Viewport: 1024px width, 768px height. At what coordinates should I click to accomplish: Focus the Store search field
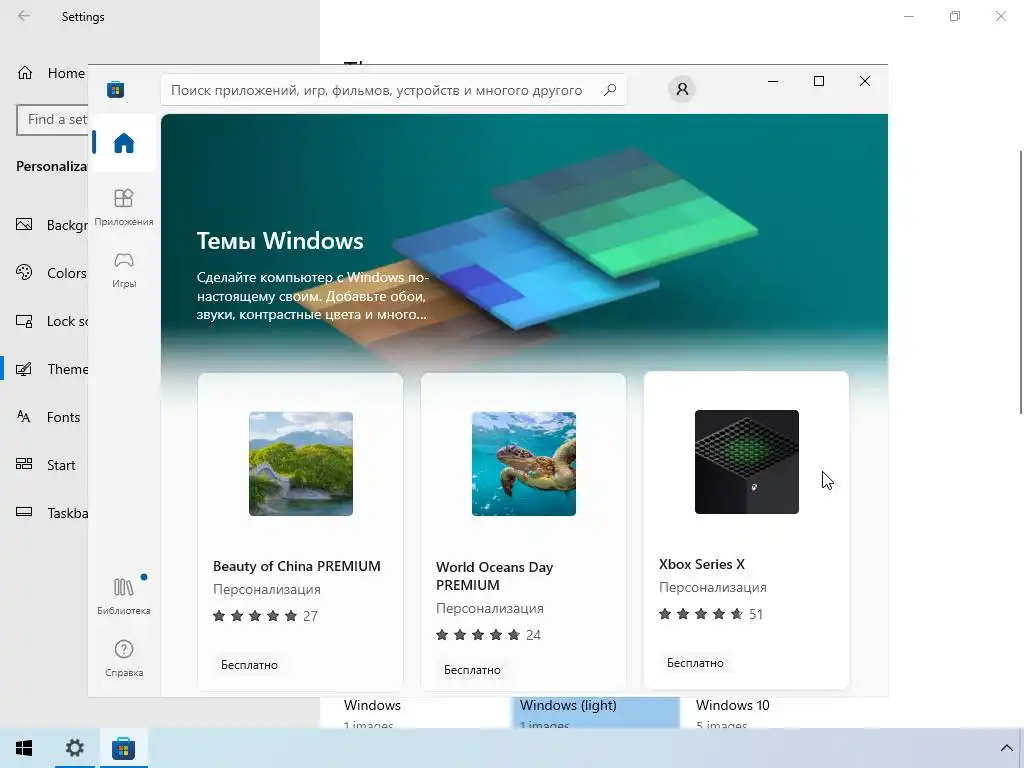click(393, 90)
